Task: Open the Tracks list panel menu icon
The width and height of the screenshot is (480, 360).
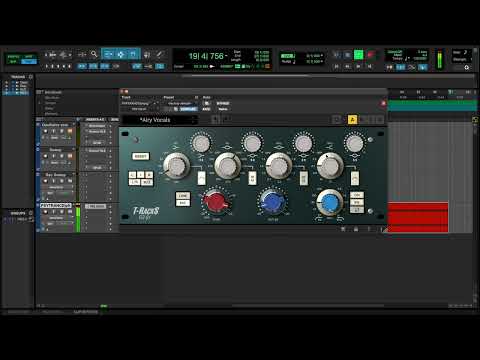Action: [31, 77]
